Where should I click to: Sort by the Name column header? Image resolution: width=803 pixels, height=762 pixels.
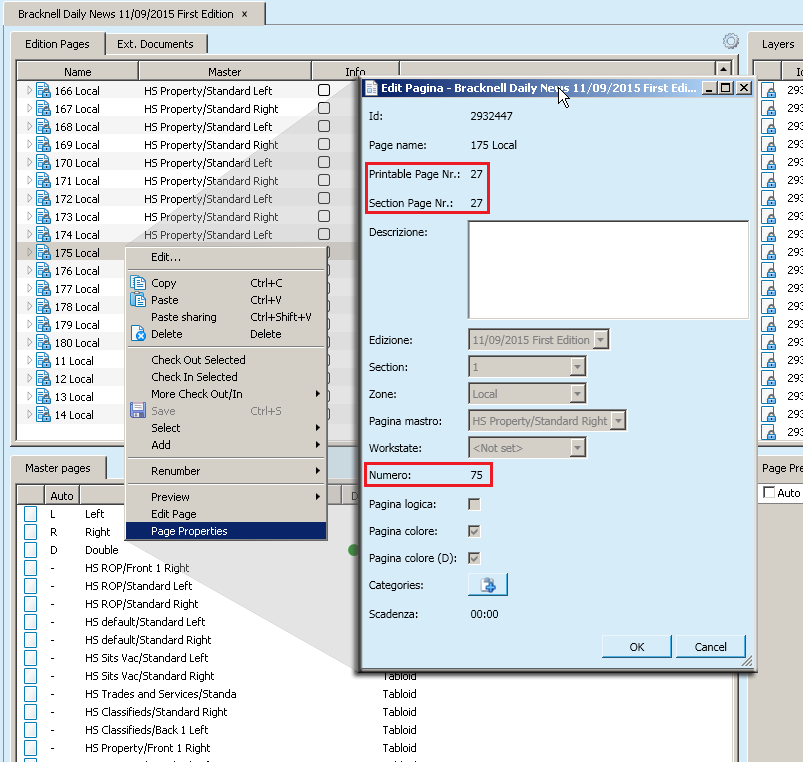point(77,72)
